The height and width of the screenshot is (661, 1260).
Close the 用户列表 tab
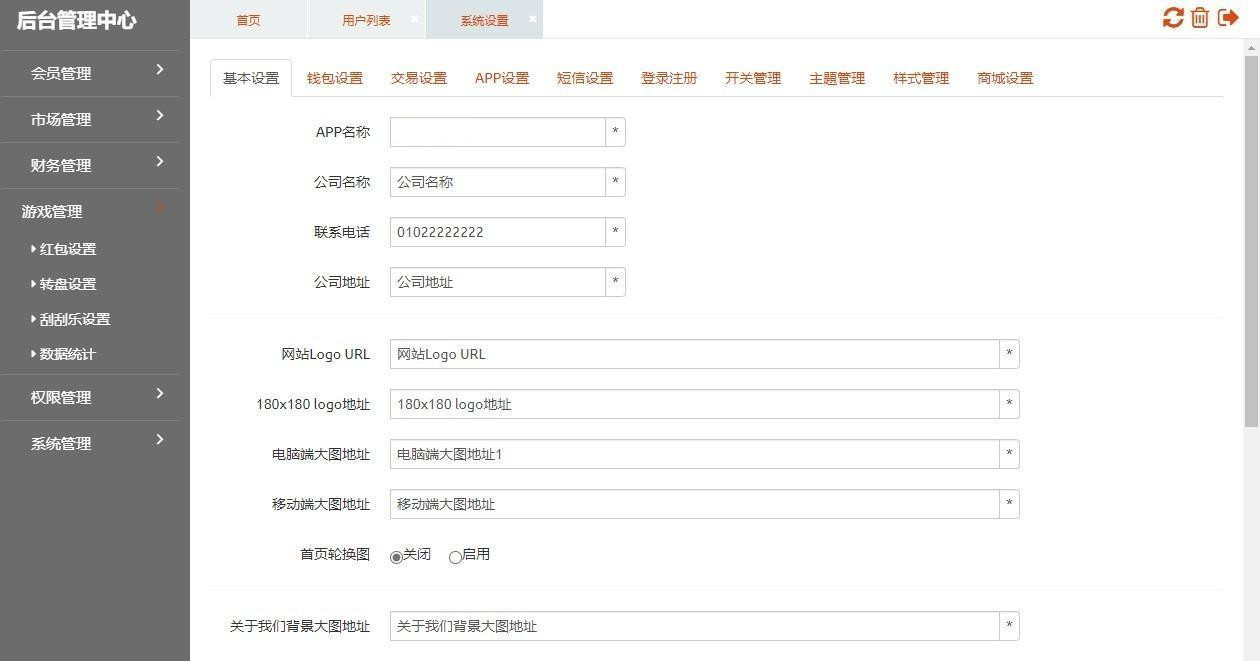point(415,19)
